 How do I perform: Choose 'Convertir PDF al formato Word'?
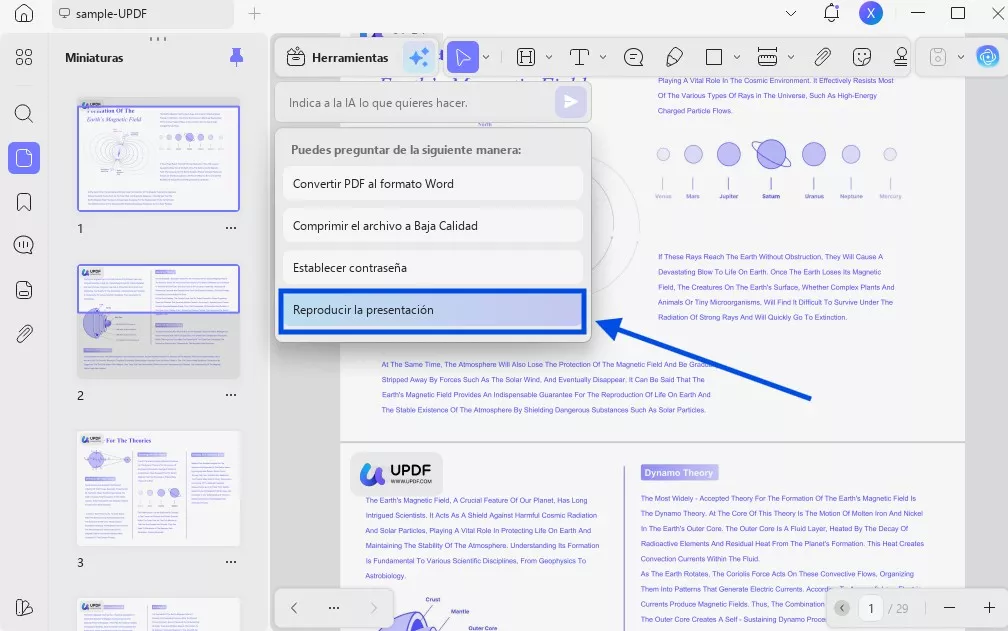(x=433, y=184)
